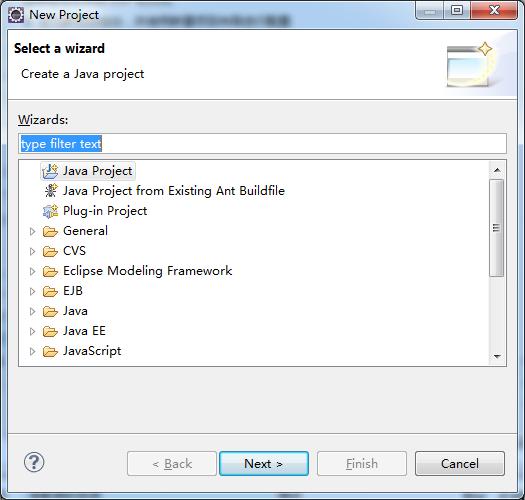
Task: Expand the Java EE category
Action: 32,332
